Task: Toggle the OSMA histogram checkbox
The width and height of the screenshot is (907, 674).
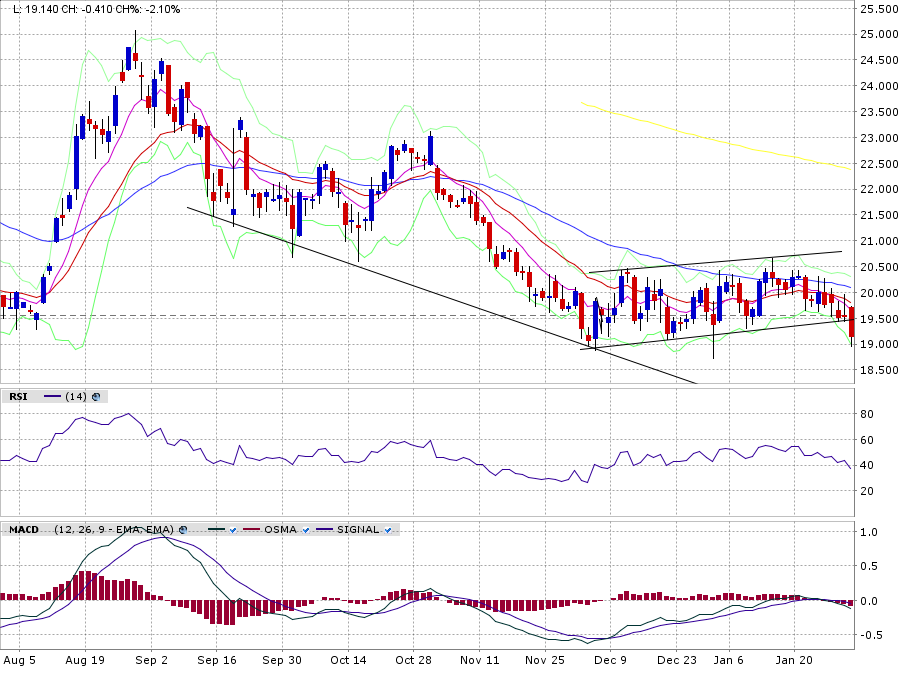Action: tap(304, 529)
